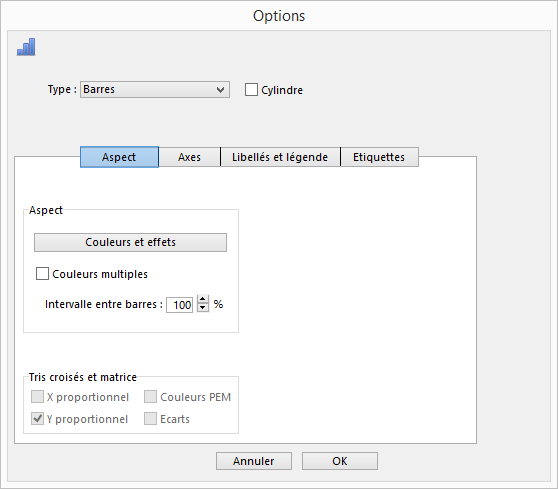Enable the Cylindre checkbox
This screenshot has width=558, height=489.
[x=251, y=90]
